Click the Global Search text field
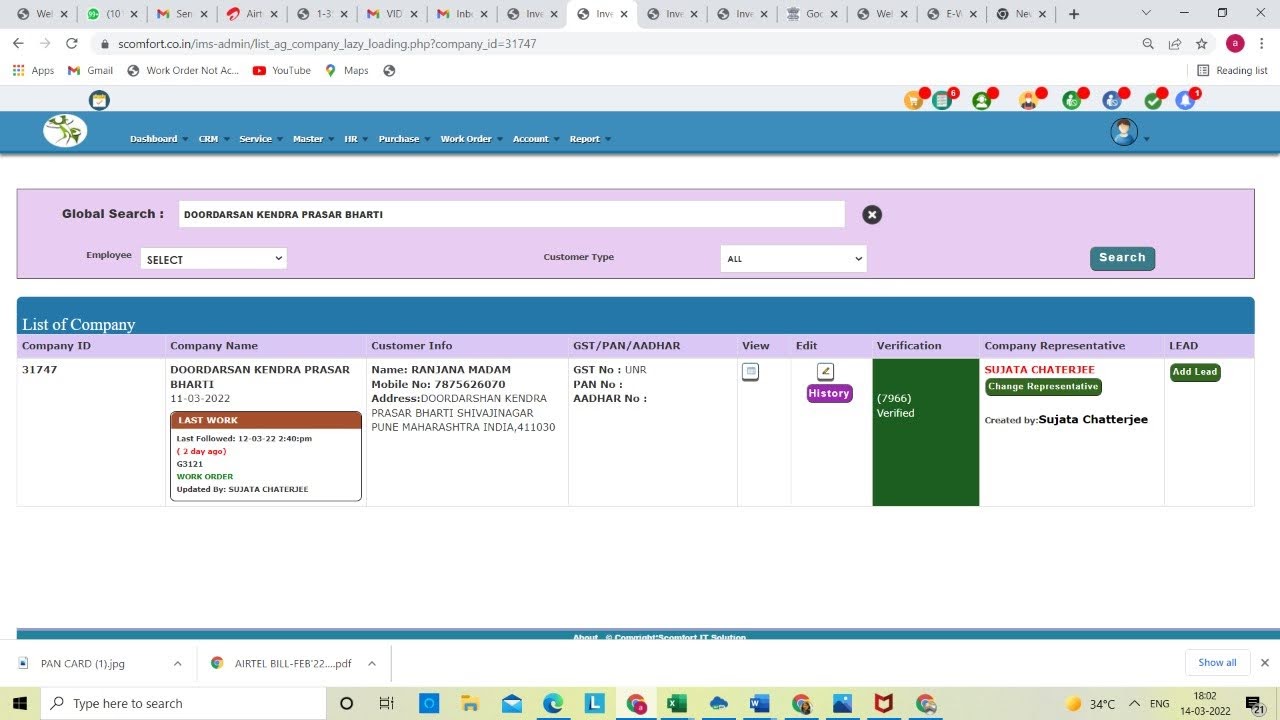Viewport: 1280px width, 720px height. pos(512,214)
